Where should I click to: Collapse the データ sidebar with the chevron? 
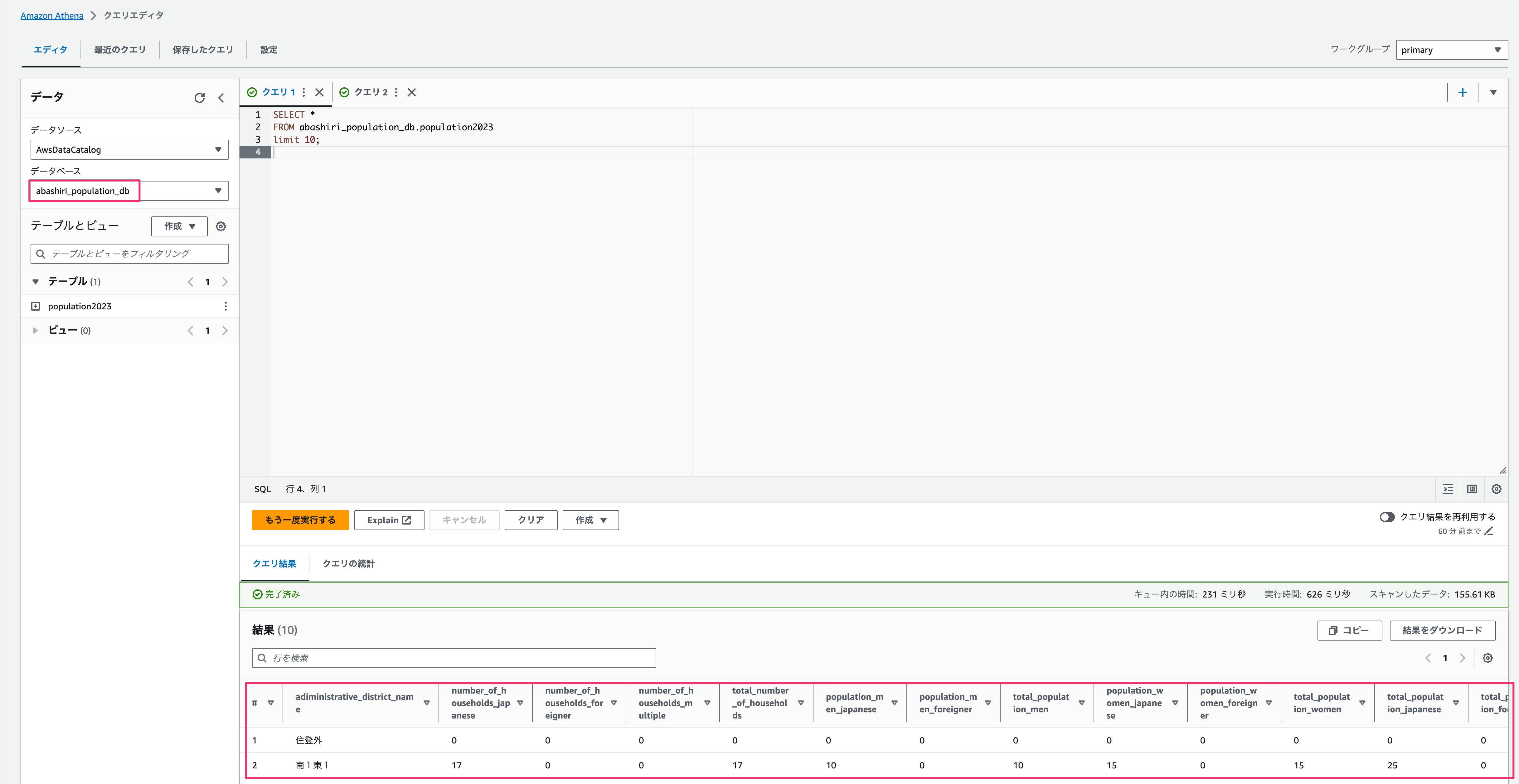click(221, 98)
